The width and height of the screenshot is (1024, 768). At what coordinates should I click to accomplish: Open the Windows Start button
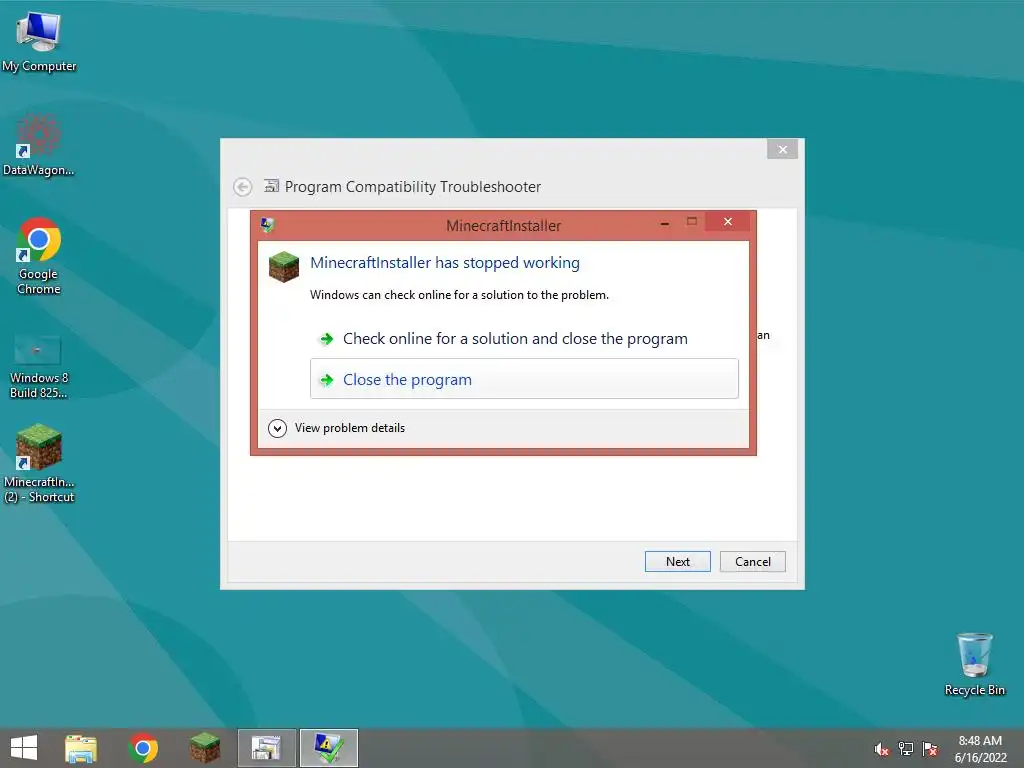coord(24,748)
